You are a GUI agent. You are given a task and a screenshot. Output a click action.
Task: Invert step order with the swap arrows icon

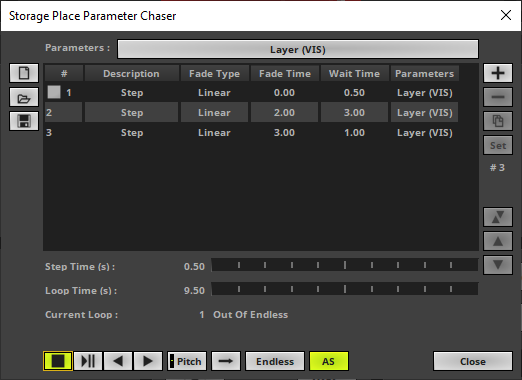pyautogui.click(x=498, y=217)
